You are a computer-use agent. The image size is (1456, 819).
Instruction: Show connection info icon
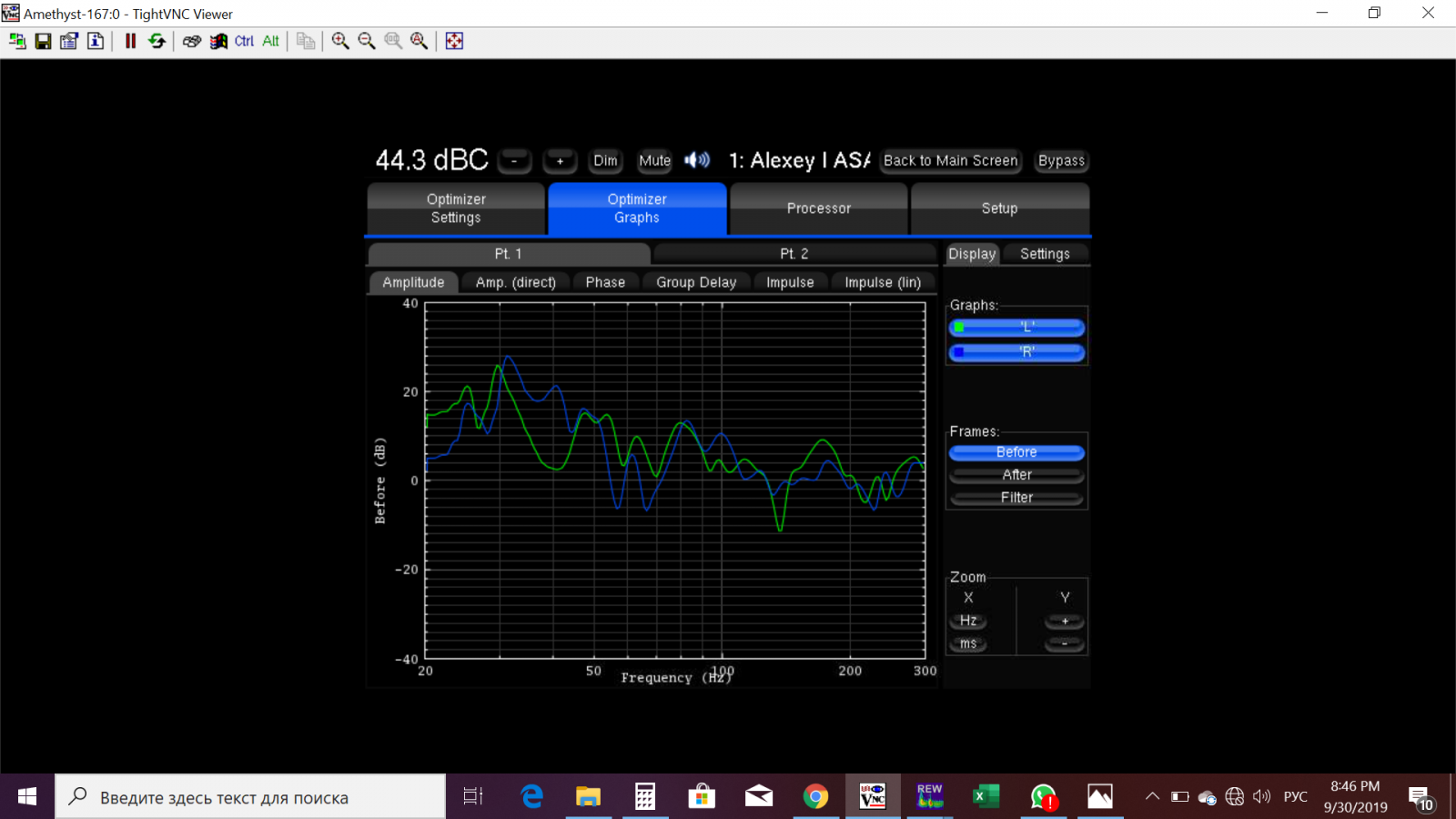pos(96,41)
